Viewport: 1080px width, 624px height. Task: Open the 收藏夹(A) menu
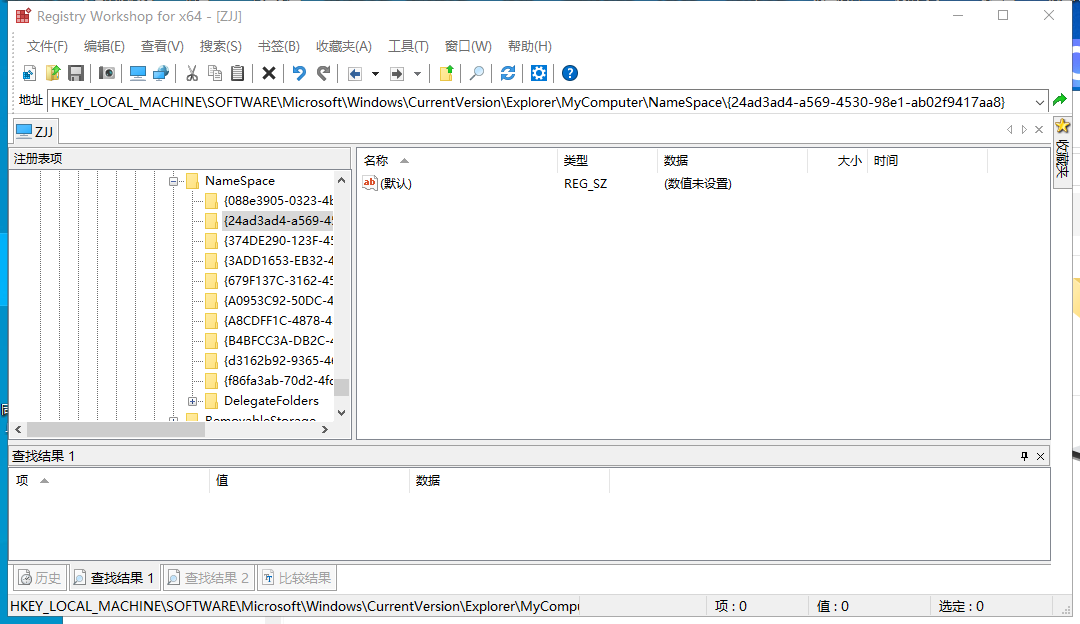(x=344, y=46)
